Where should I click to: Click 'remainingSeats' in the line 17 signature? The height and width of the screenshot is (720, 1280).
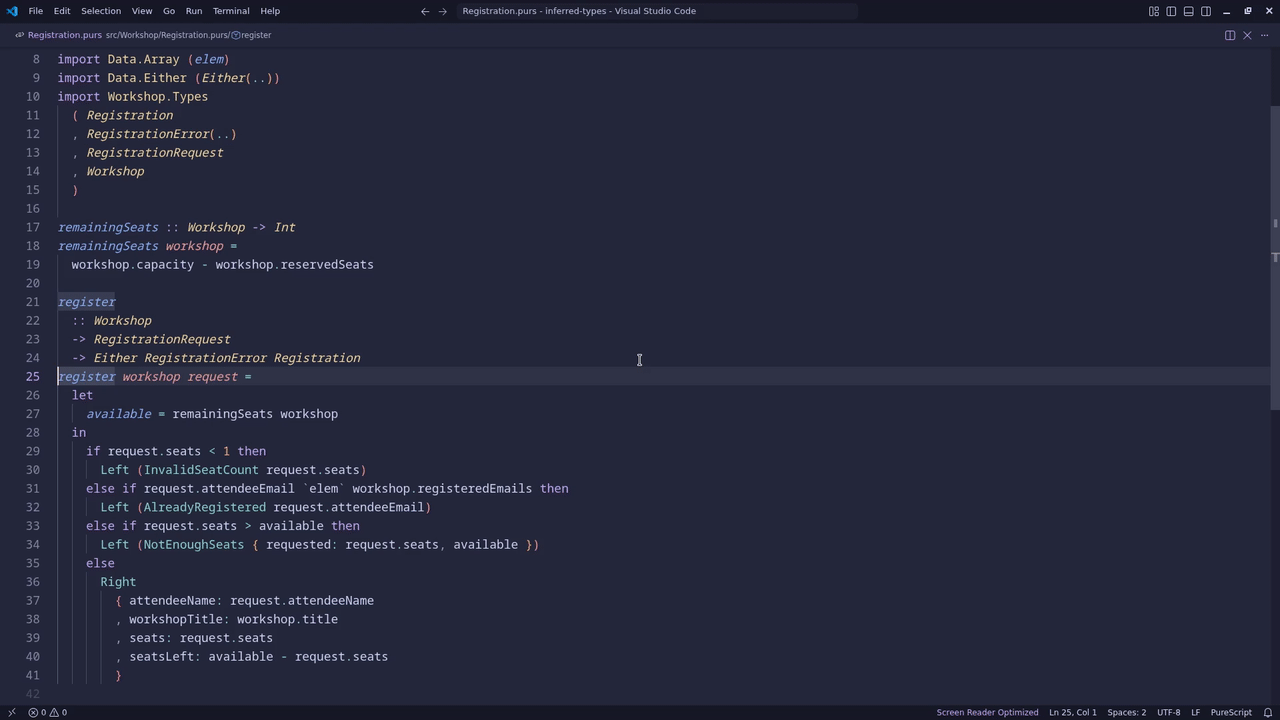pos(108,227)
